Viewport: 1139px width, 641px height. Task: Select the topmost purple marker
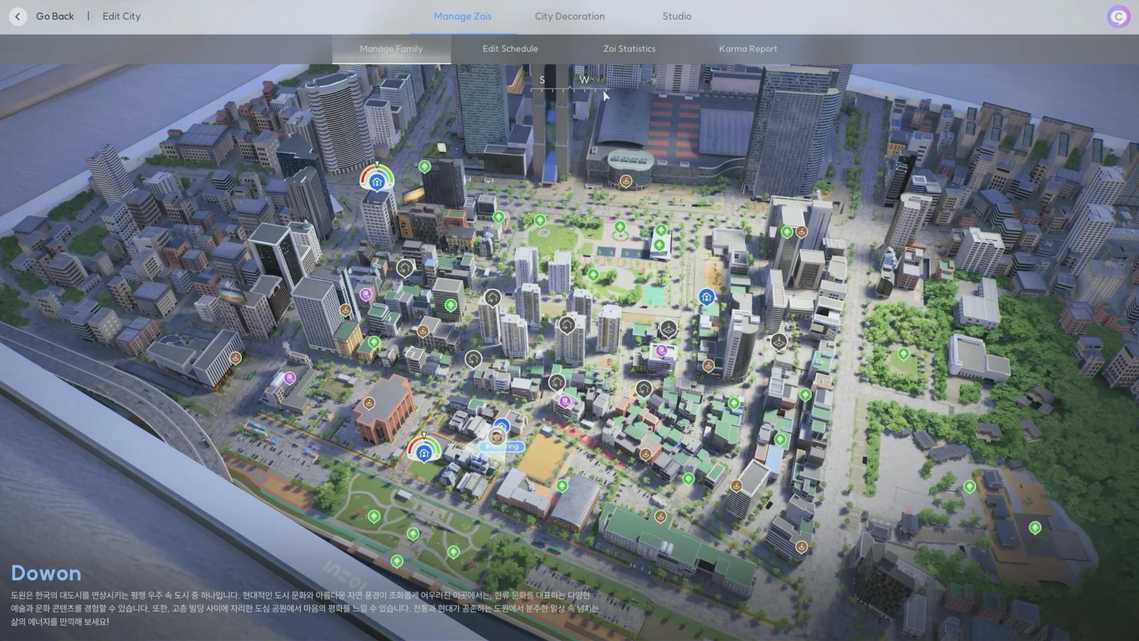click(366, 295)
